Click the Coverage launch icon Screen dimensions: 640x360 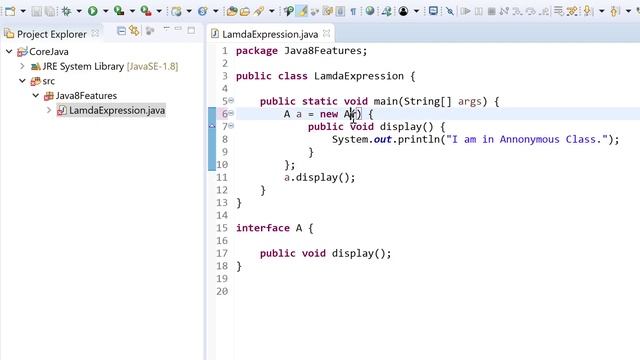(x=119, y=11)
